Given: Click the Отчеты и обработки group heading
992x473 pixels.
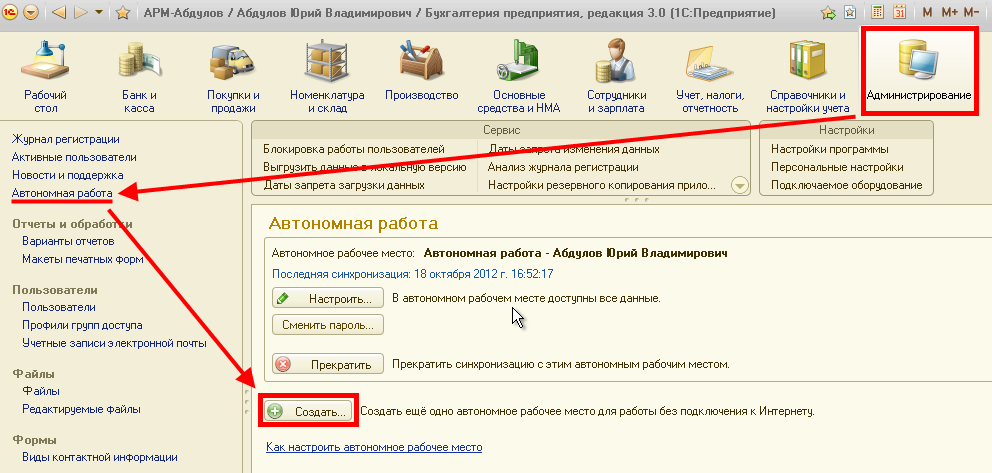Looking at the screenshot, I should (73, 223).
